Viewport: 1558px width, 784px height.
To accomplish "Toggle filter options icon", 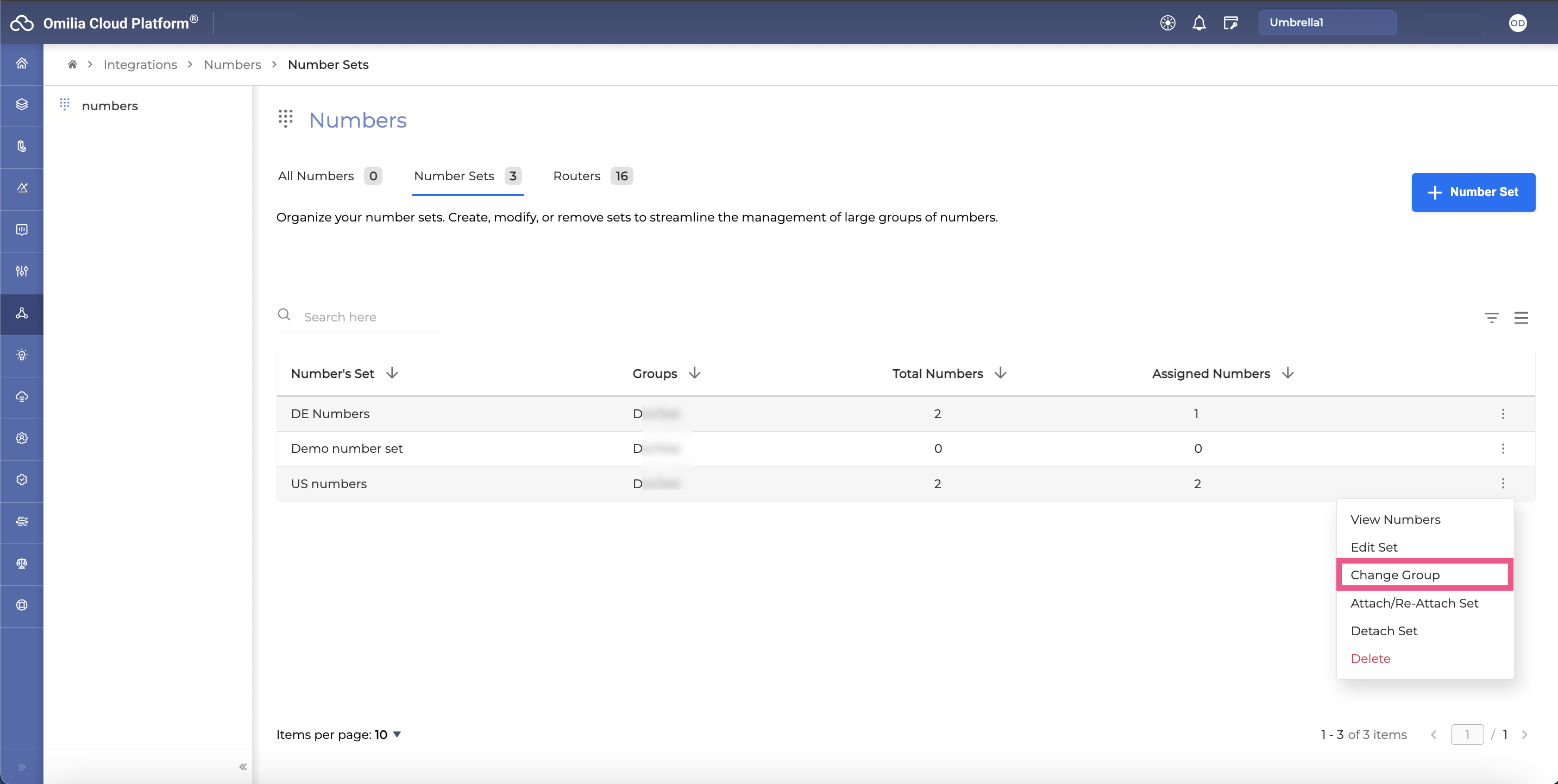I will [x=1491, y=318].
